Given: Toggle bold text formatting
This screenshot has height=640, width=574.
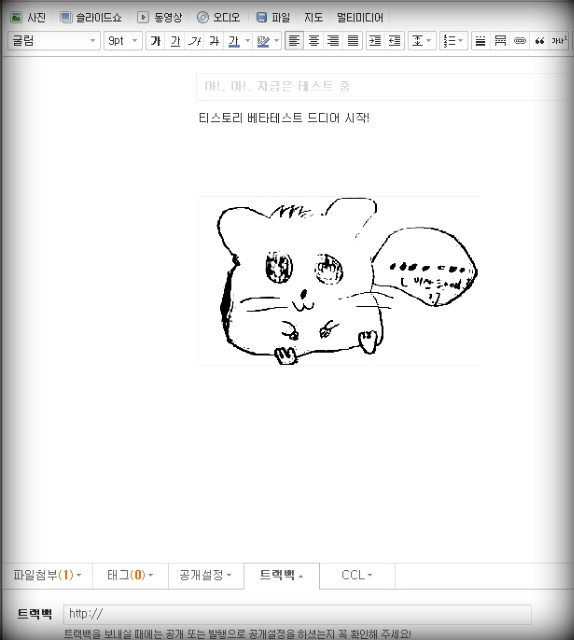Looking at the screenshot, I should pos(156,41).
